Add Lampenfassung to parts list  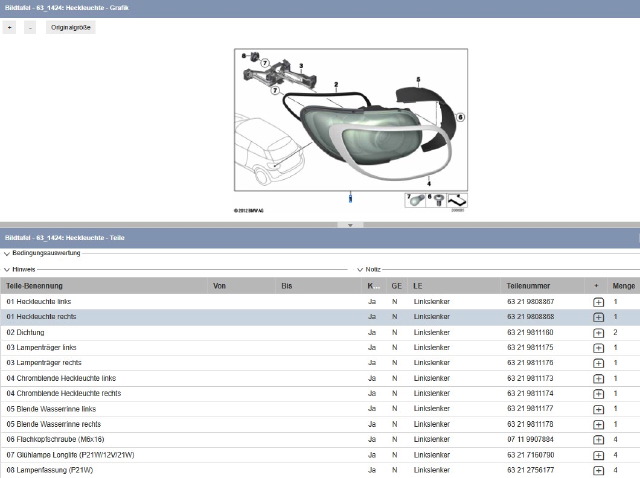pyautogui.click(x=598, y=470)
